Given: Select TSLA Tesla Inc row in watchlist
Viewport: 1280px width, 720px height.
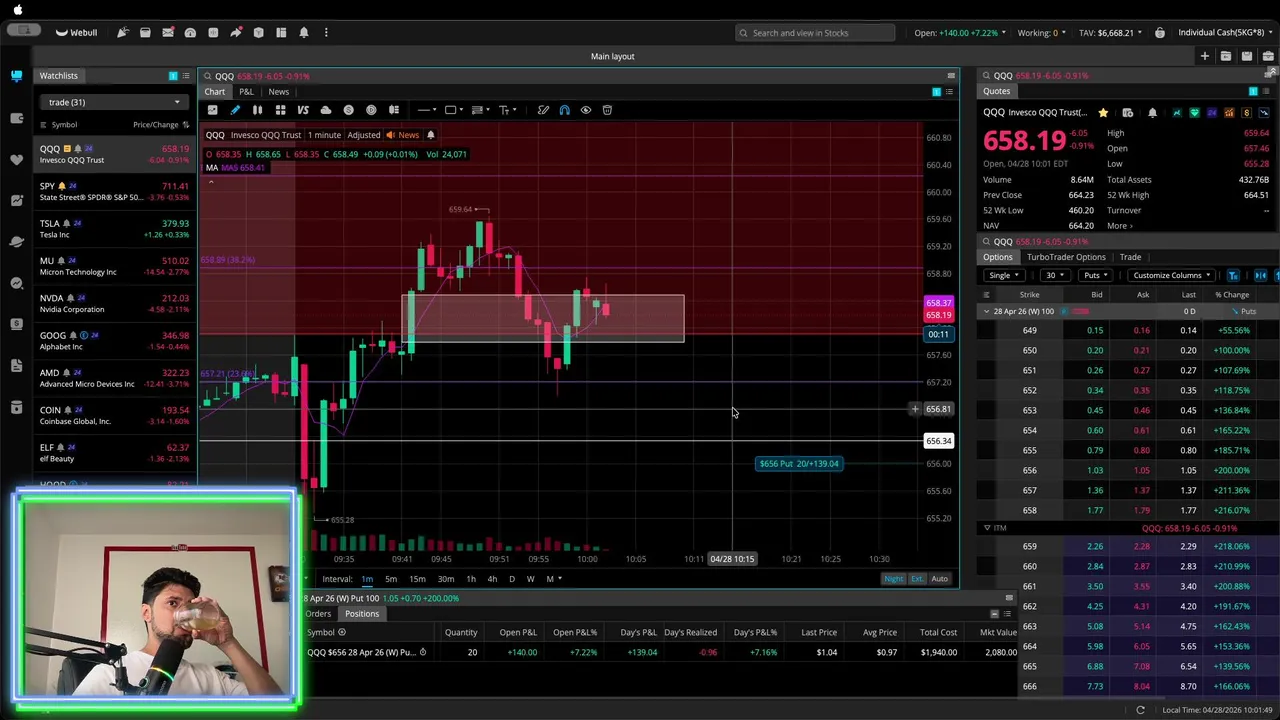Looking at the screenshot, I should [114, 229].
